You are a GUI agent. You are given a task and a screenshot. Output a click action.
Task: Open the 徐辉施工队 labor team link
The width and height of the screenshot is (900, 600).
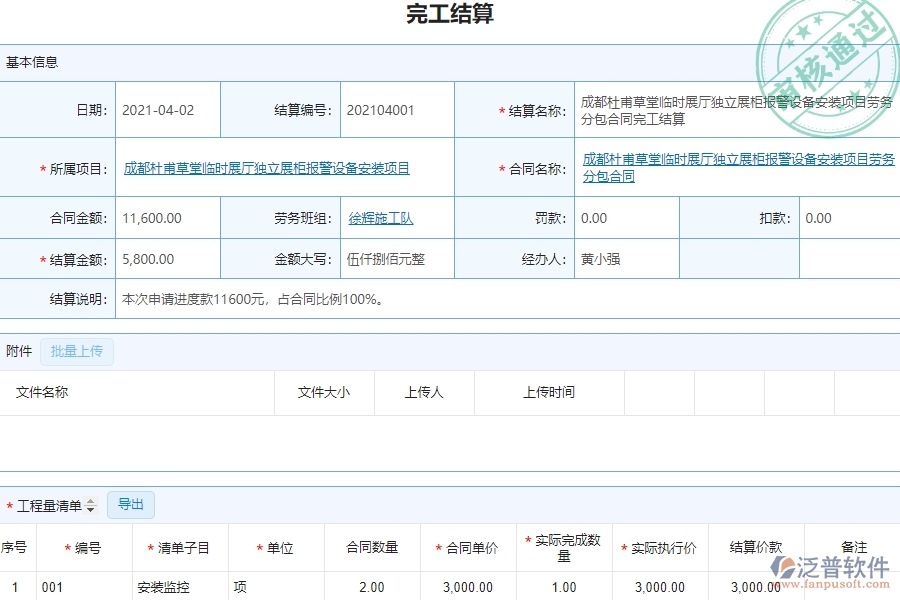[x=378, y=217]
